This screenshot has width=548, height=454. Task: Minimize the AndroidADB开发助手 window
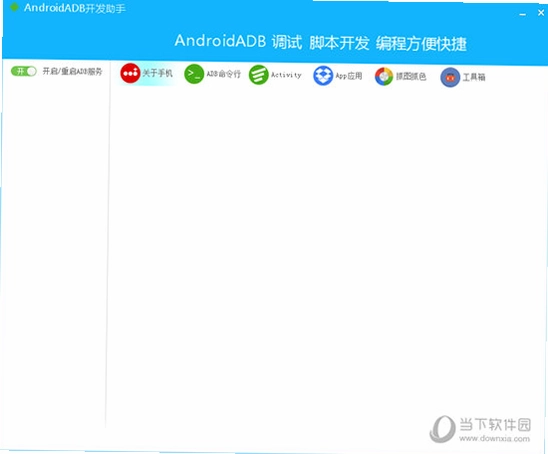[x=522, y=14]
